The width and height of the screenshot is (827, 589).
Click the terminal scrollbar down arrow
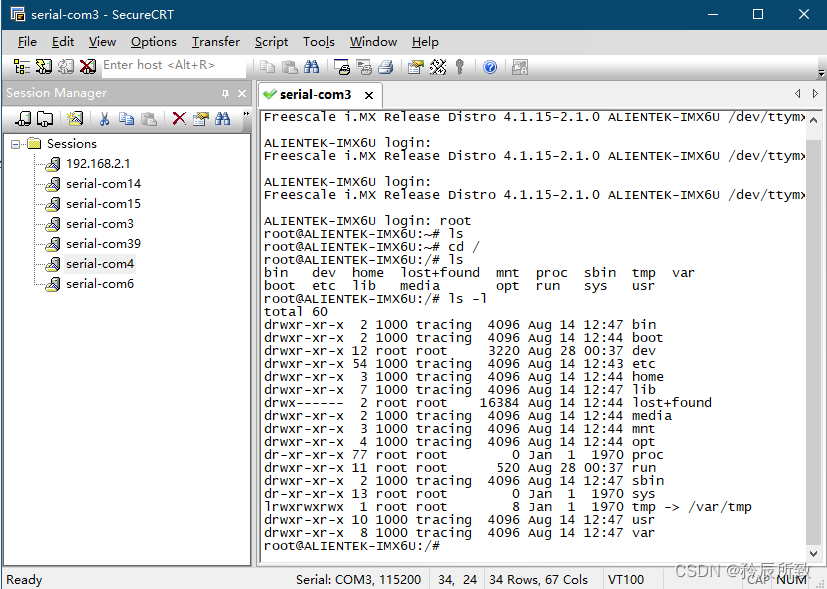click(x=813, y=553)
